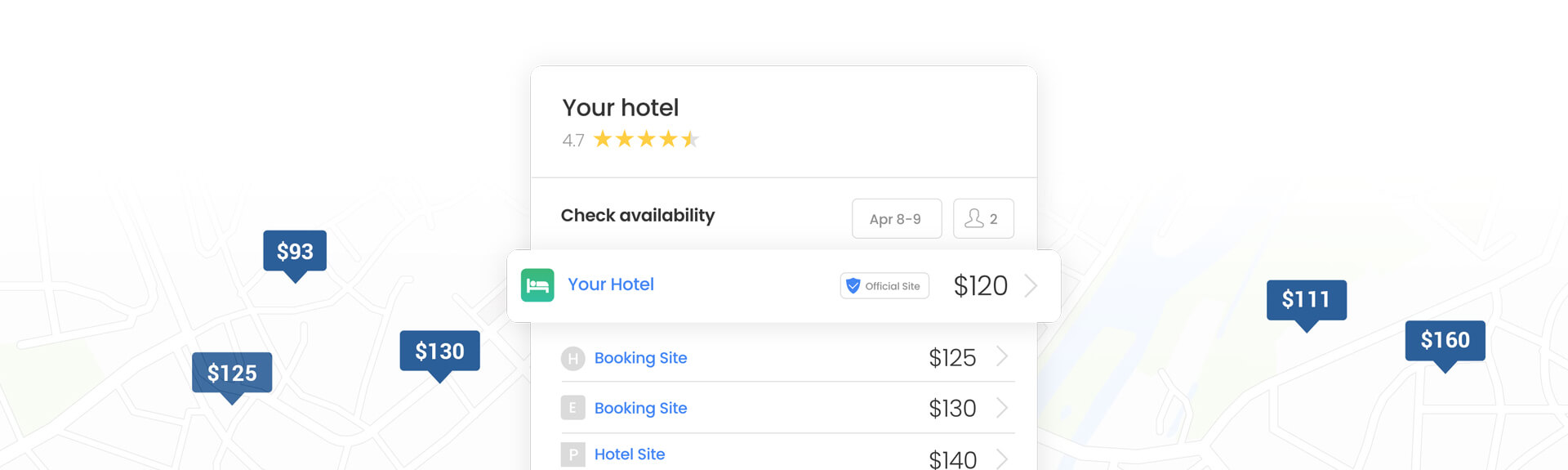Select the $93 map price marker
This screenshot has width=1568, height=470.
[295, 252]
